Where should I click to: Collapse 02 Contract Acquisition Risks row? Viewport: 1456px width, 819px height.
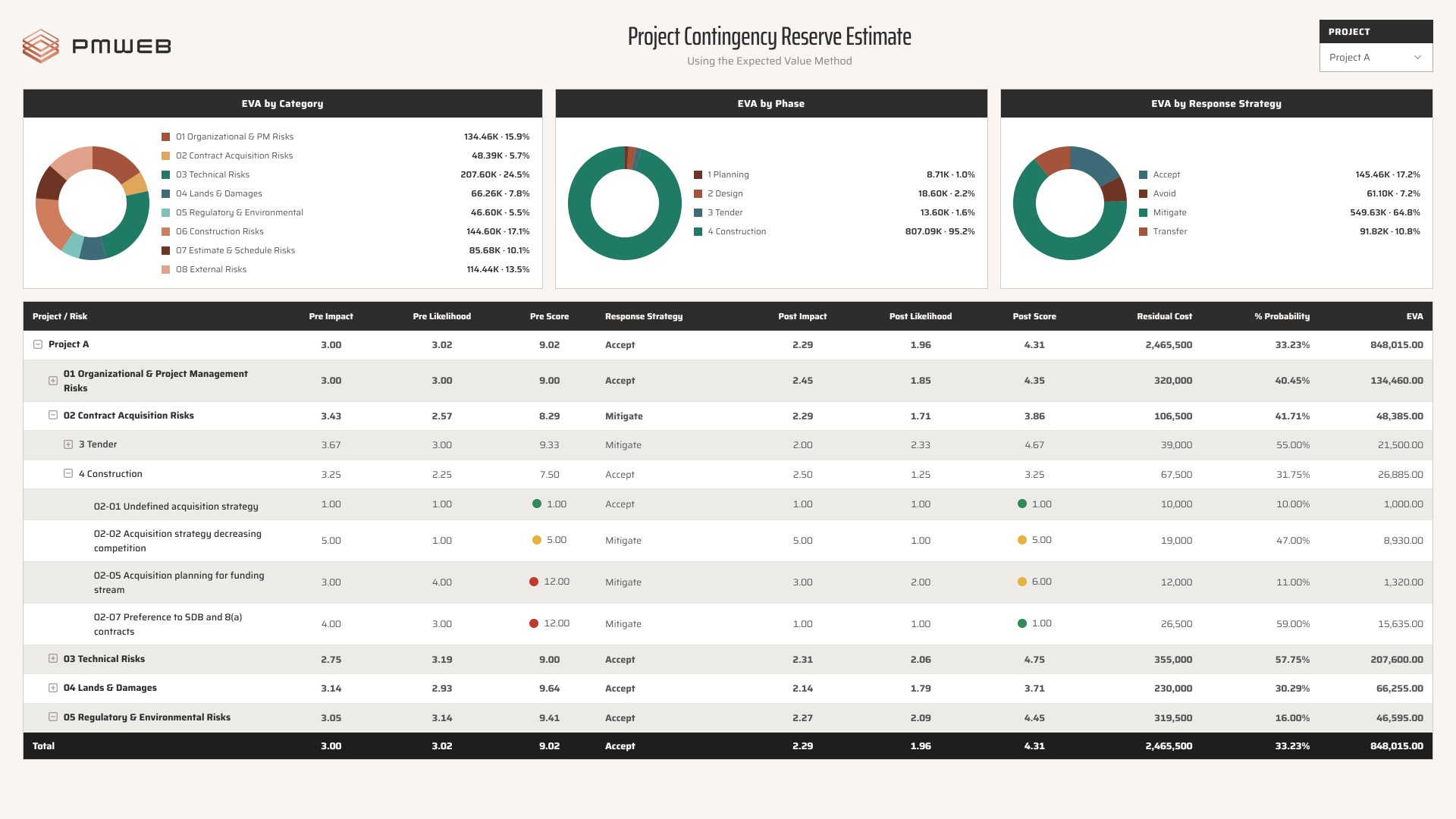click(53, 416)
